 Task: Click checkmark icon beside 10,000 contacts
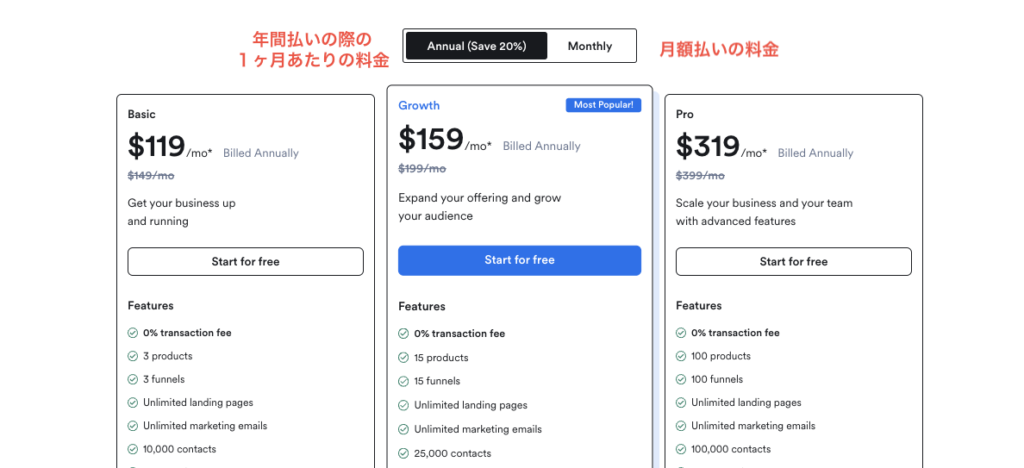133,449
